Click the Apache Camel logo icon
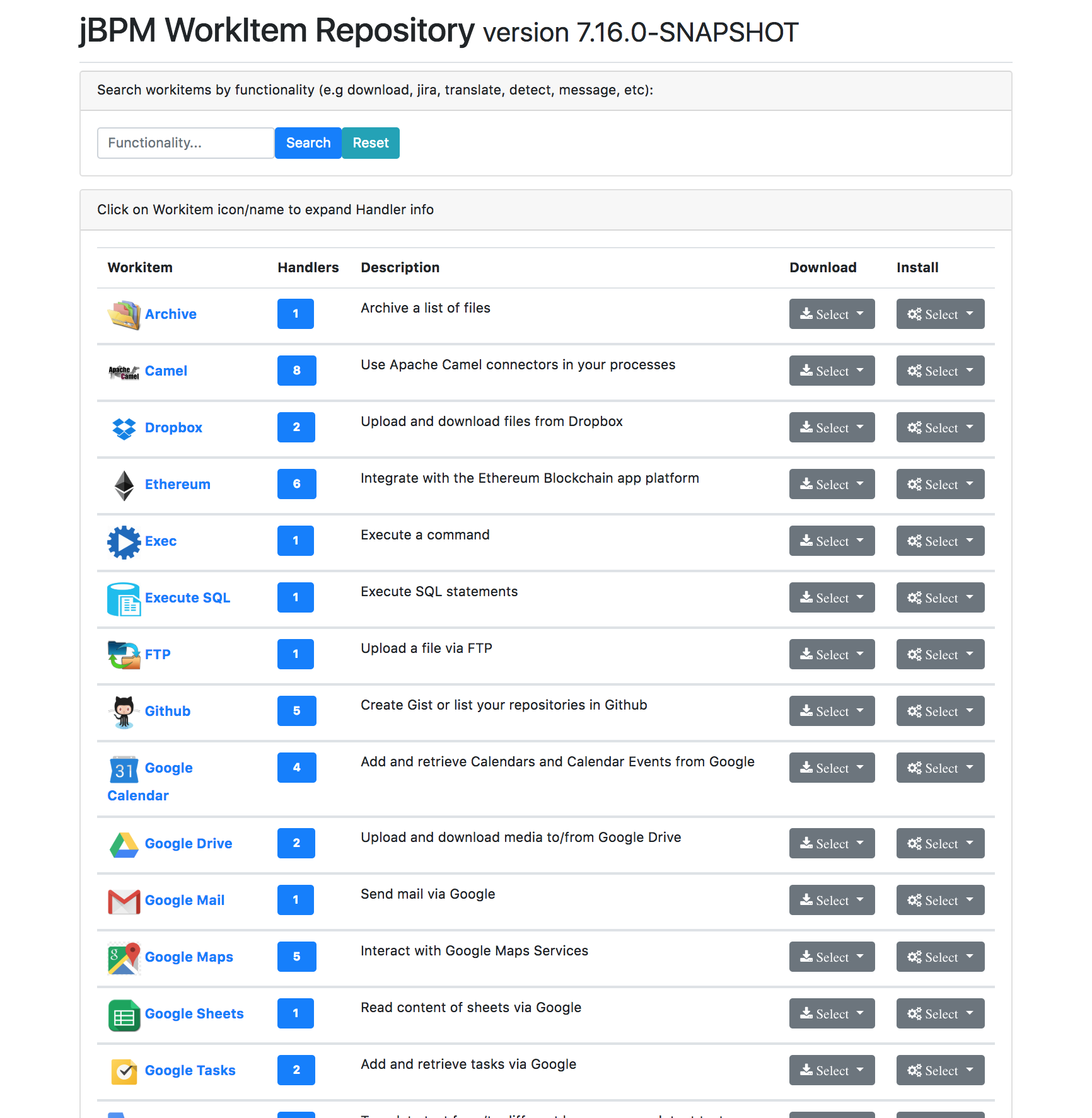The image size is (1092, 1118). coord(124,372)
